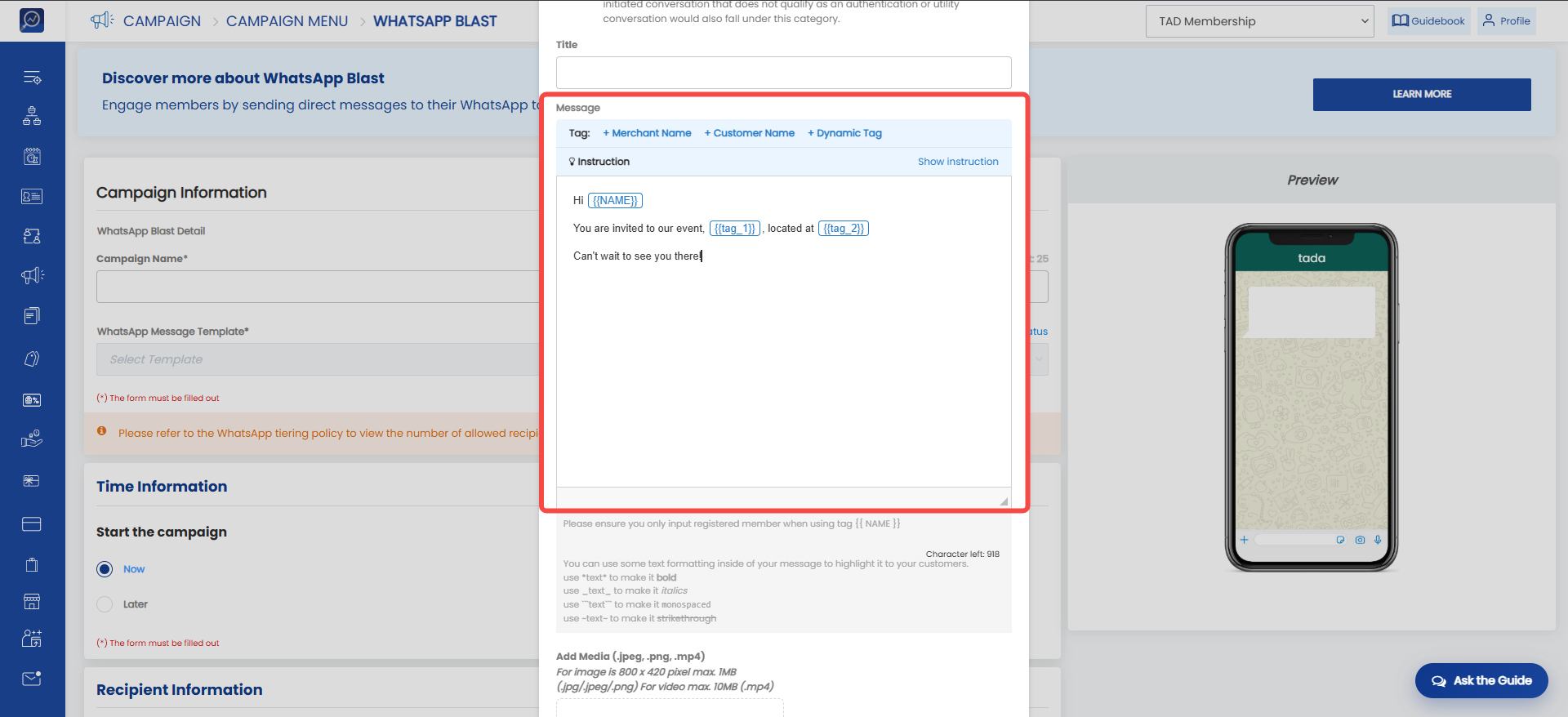Open the sidebar shopping bag icon
The image size is (1568, 717).
click(x=32, y=564)
